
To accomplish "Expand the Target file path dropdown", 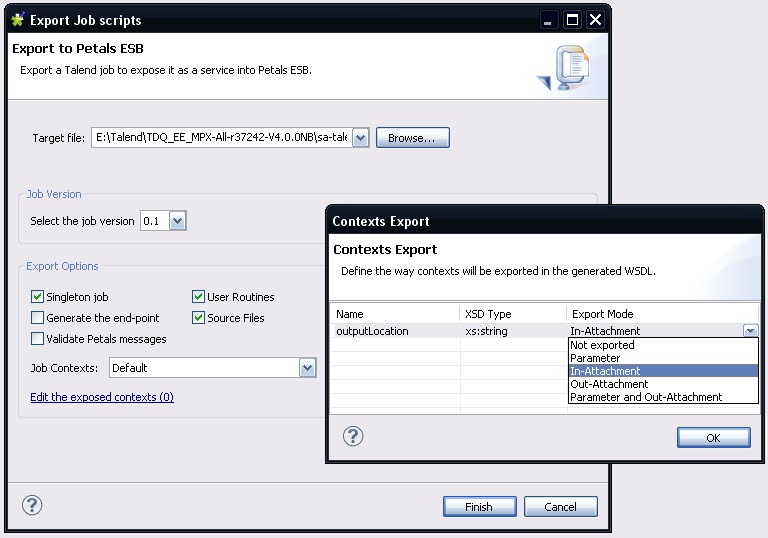I will tap(361, 138).
